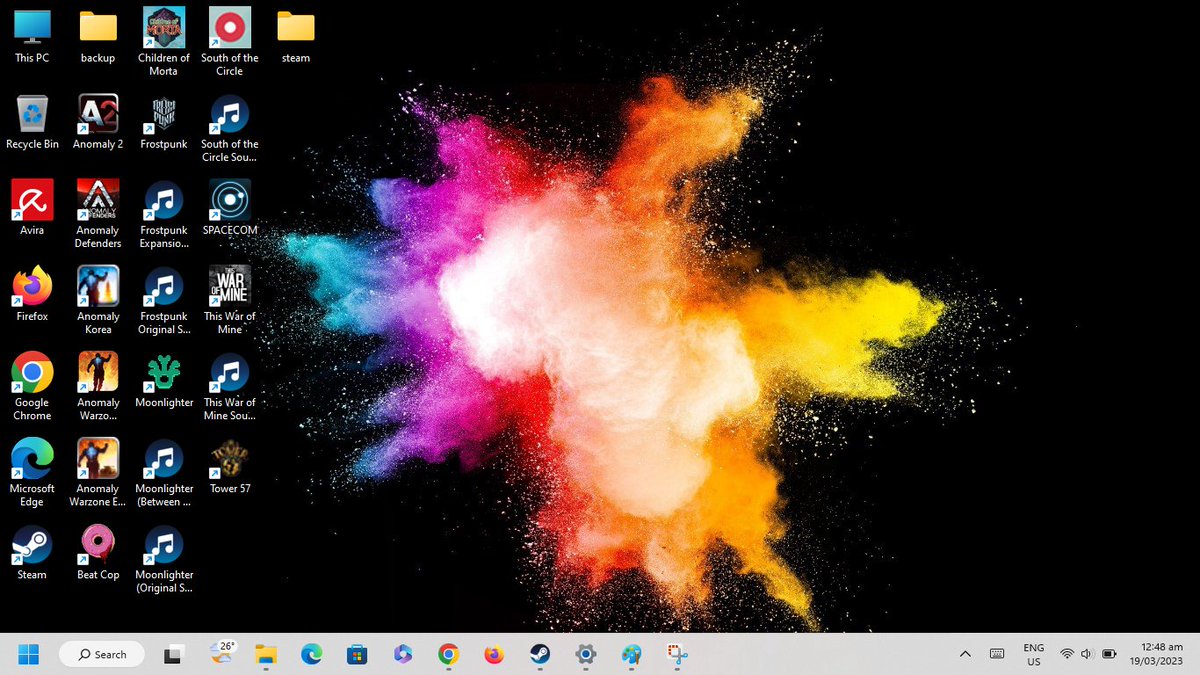Select the Microsoft Edge desktop shortcut
Screen dimensions: 1200x675
[x=32, y=472]
